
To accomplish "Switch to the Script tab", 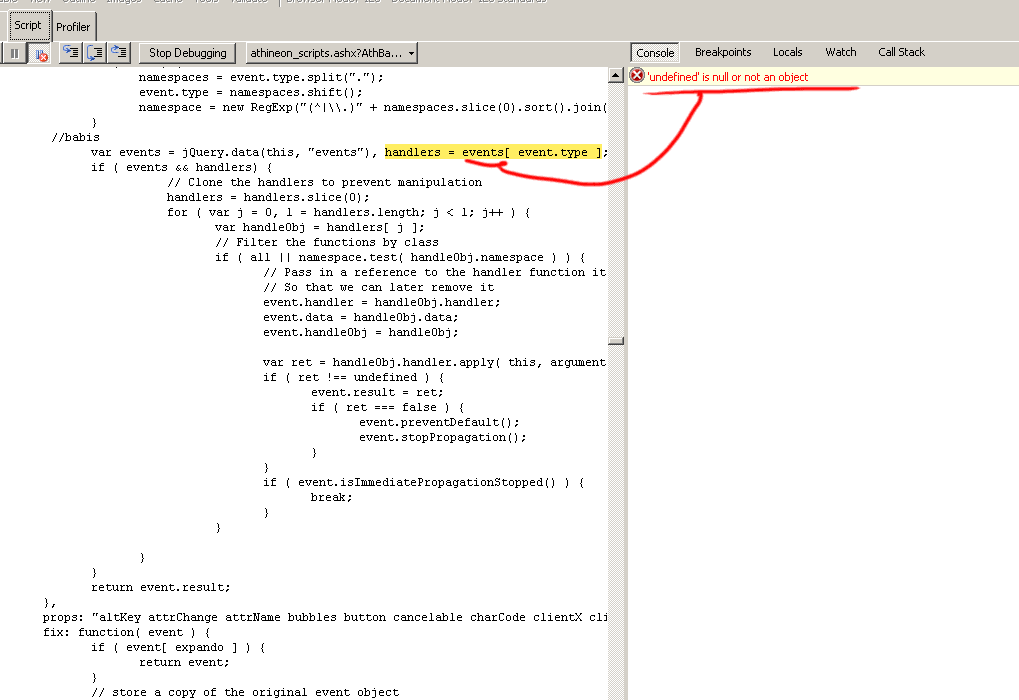I will pos(27,26).
